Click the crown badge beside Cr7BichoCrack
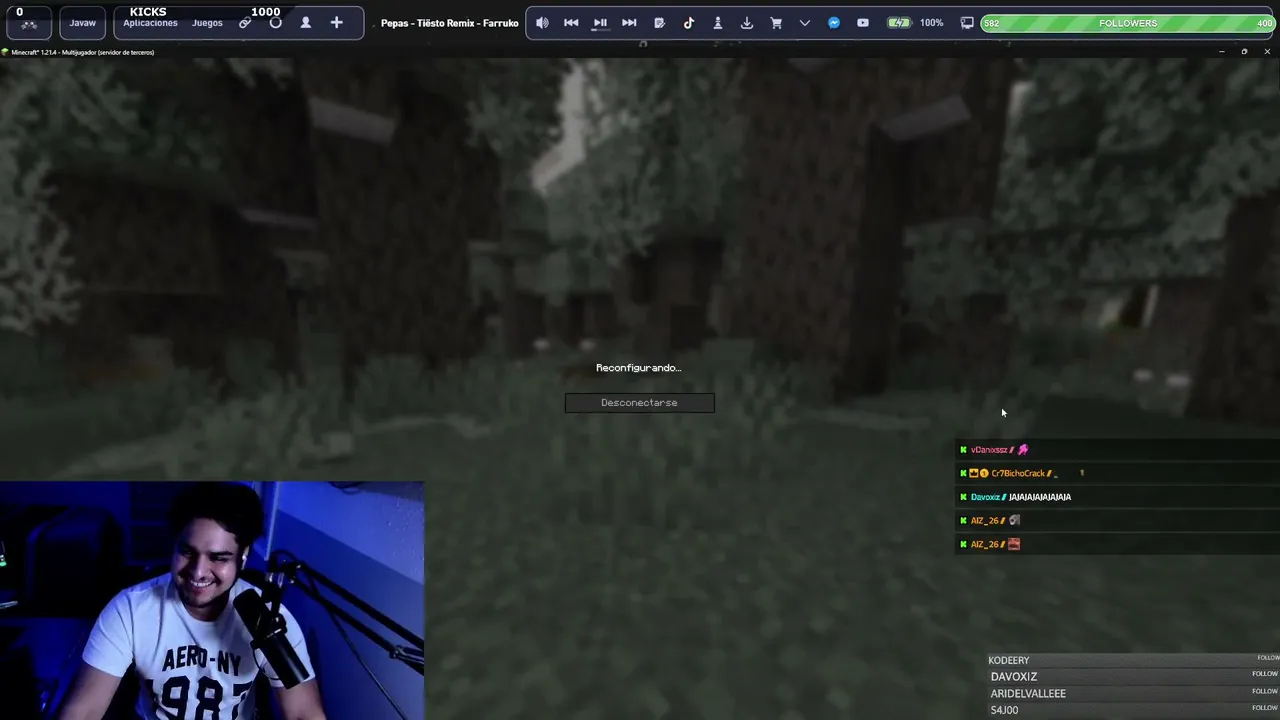Image resolution: width=1280 pixels, height=720 pixels. (973, 473)
